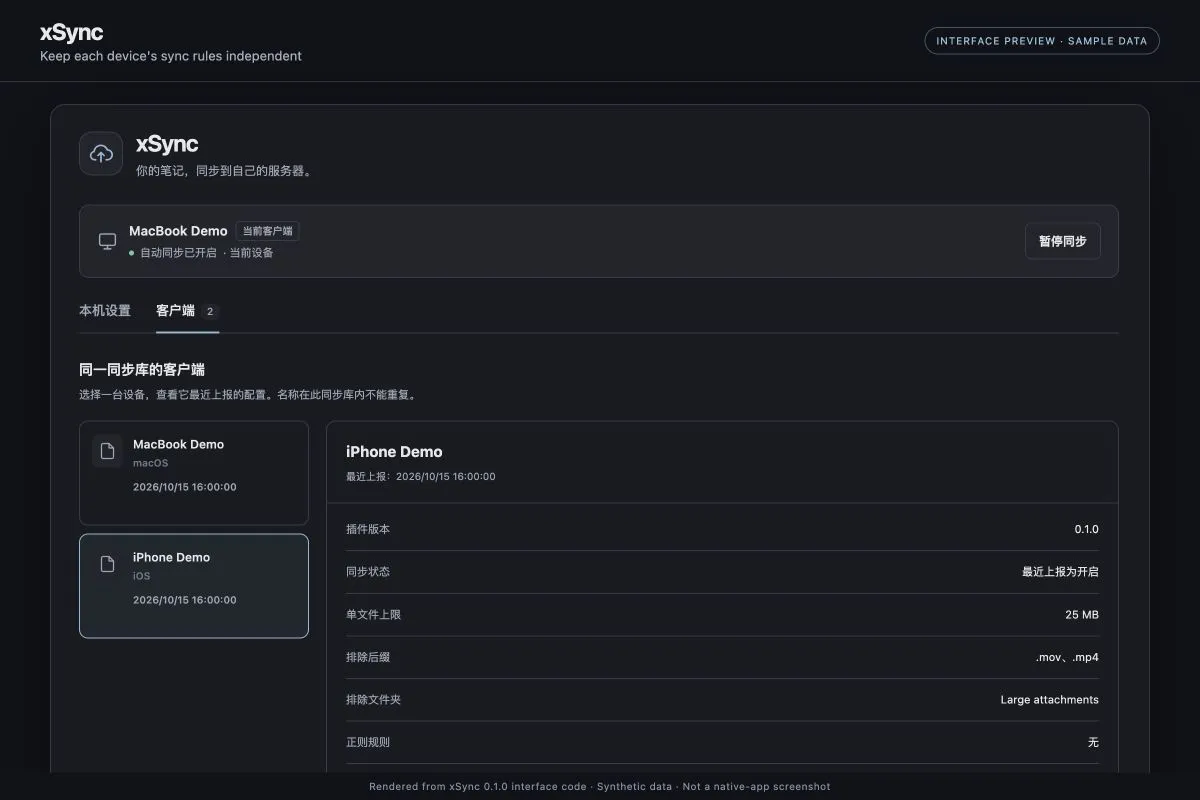Click the file icon on iPhone Demo card

click(x=107, y=564)
